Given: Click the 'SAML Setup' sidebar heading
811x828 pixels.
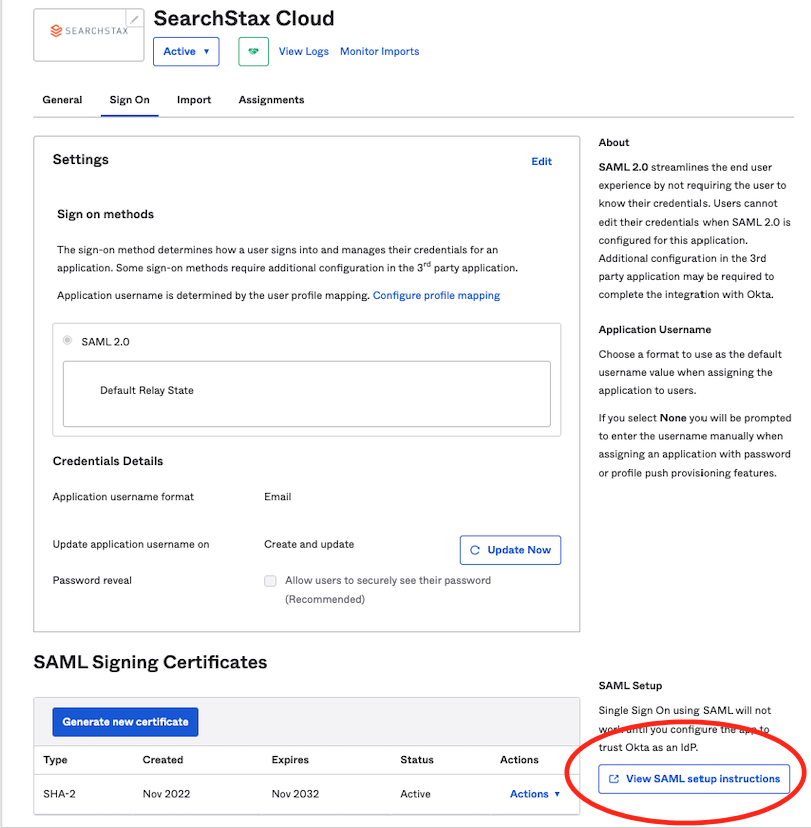Looking at the screenshot, I should [x=630, y=686].
